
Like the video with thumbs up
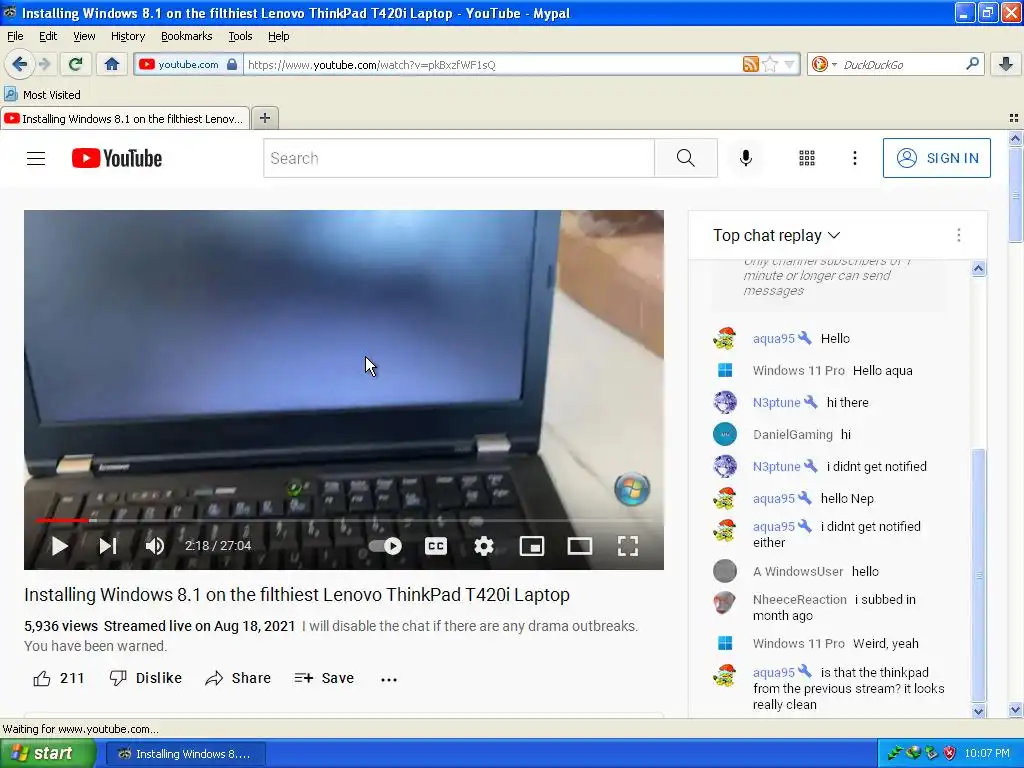(x=59, y=679)
